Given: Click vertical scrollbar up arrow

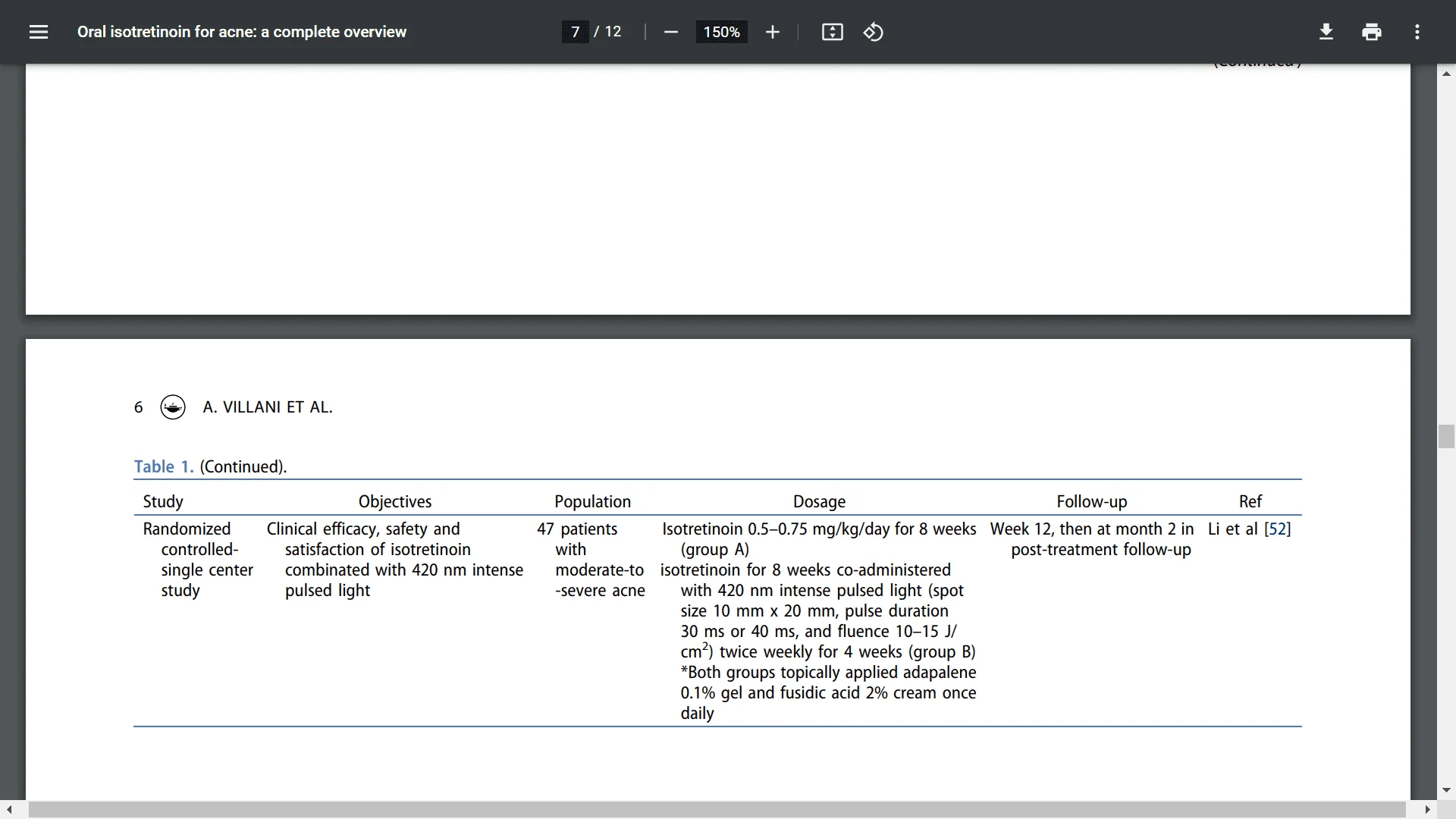Looking at the screenshot, I should click(x=1446, y=74).
